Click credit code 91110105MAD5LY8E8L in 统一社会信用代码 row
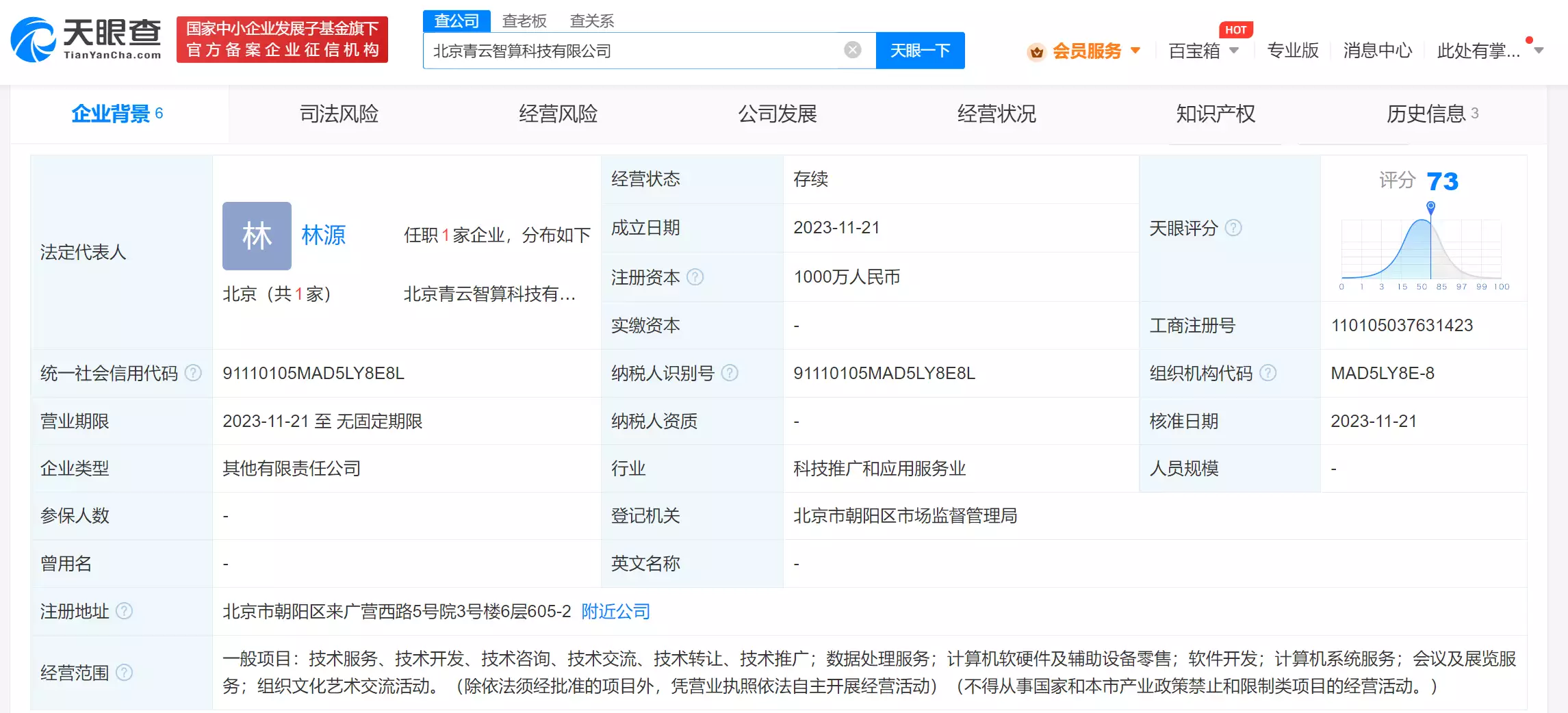 click(x=313, y=373)
